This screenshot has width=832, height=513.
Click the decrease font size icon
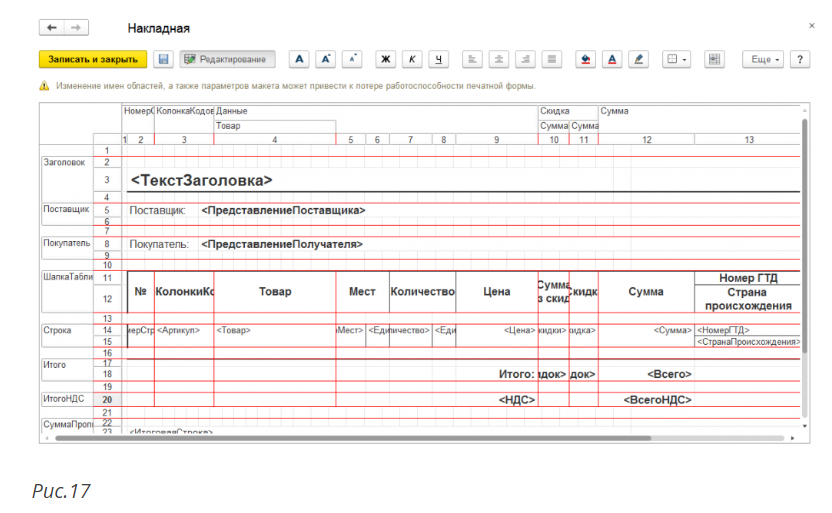(x=351, y=60)
